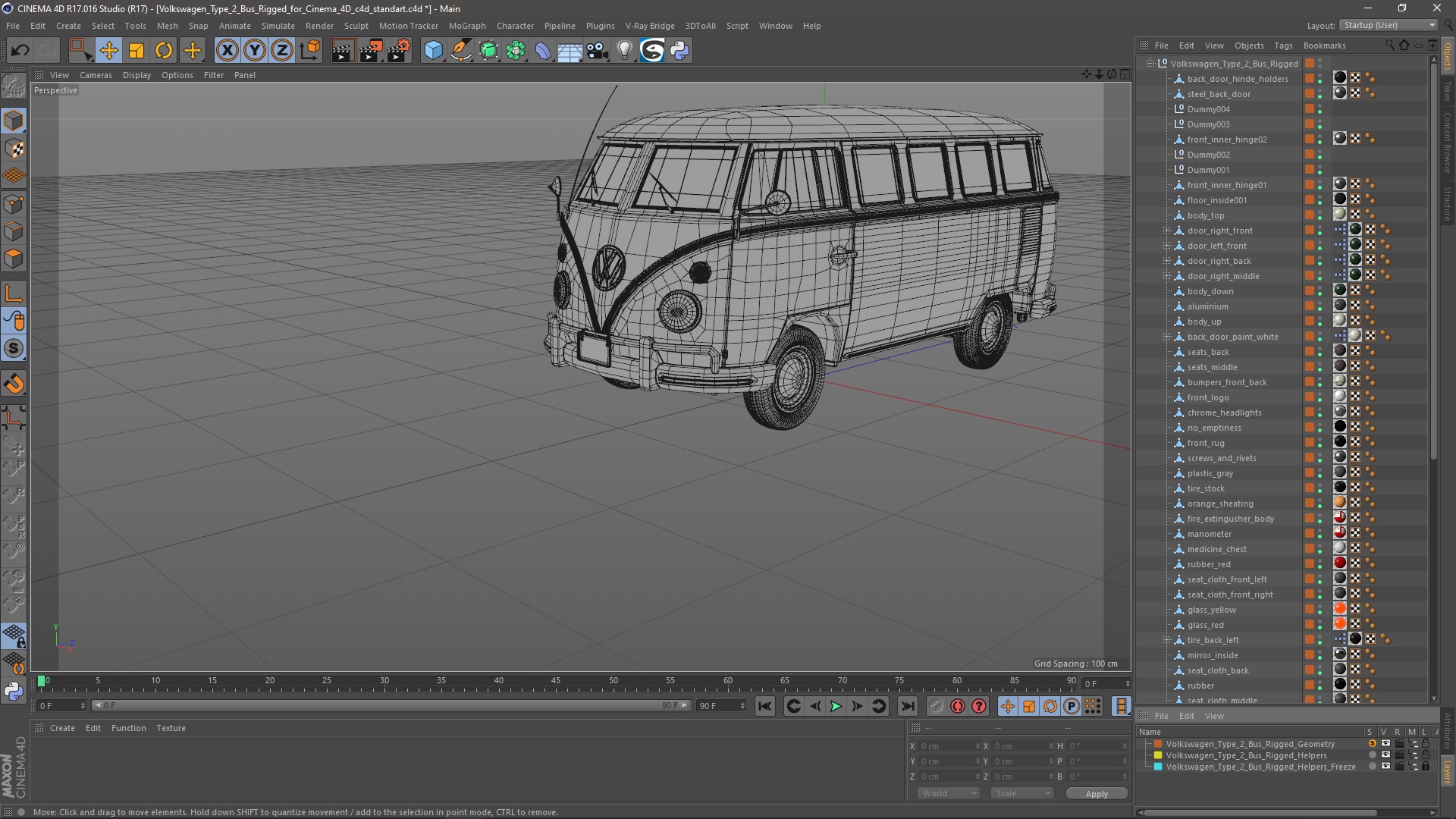The width and height of the screenshot is (1456, 819).
Task: Click frame 45 on timeline ruler
Action: 556,681
